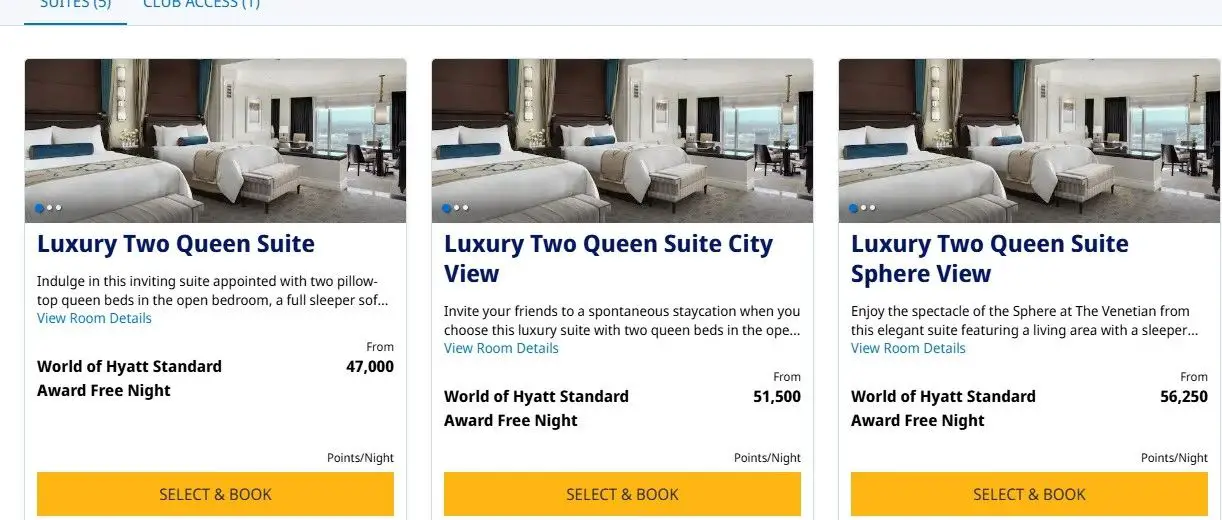This screenshot has height=520, width=1222.
Task: Select & Book the 47,000-point suite
Action: (x=215, y=494)
